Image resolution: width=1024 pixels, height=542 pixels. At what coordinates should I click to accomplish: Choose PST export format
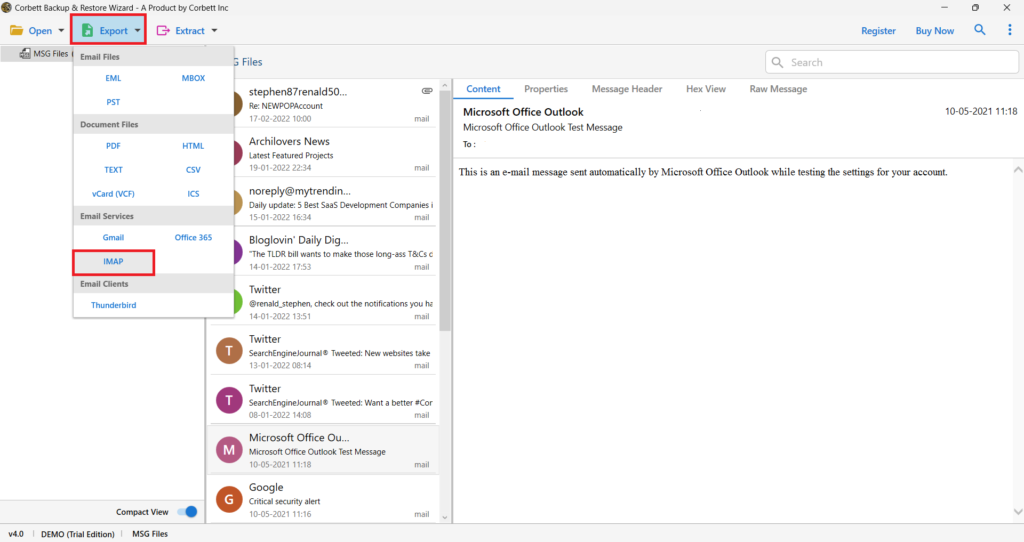113,102
